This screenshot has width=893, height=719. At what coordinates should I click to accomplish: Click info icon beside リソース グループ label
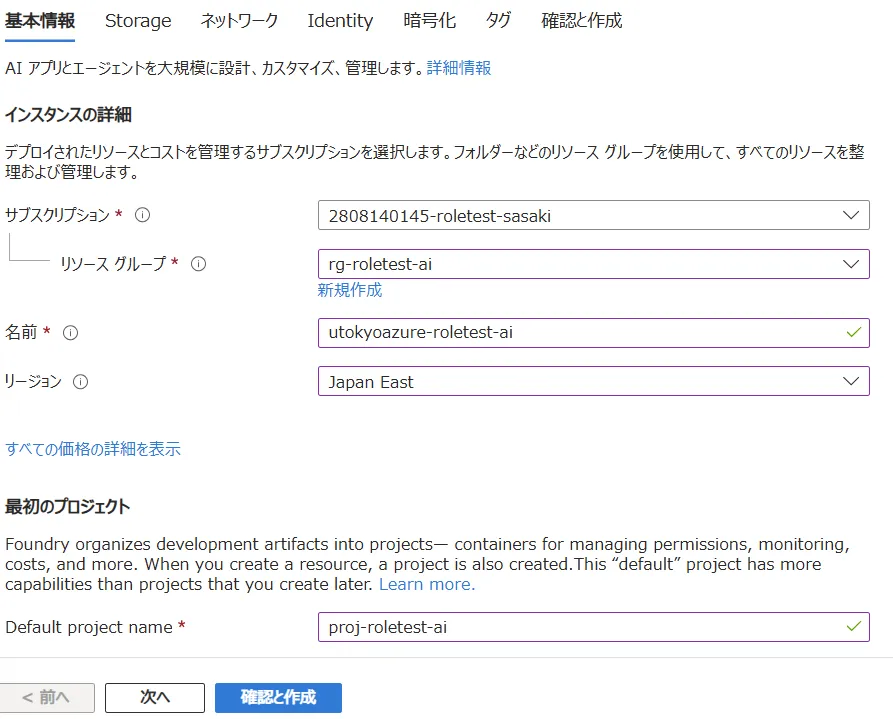198,264
